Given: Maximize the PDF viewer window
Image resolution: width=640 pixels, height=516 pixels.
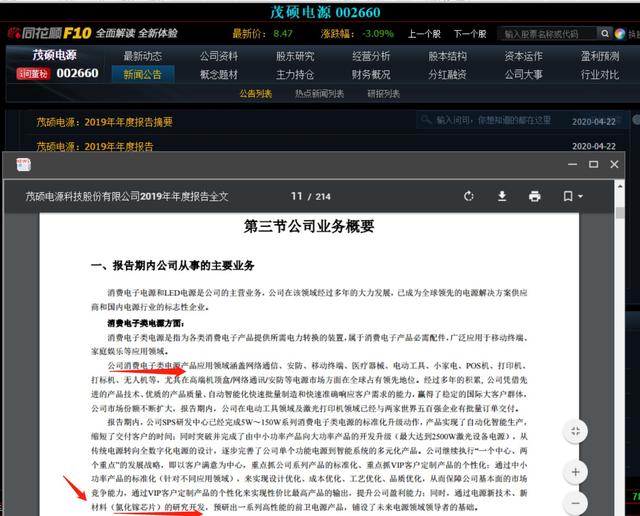Looking at the screenshot, I should click(593, 164).
